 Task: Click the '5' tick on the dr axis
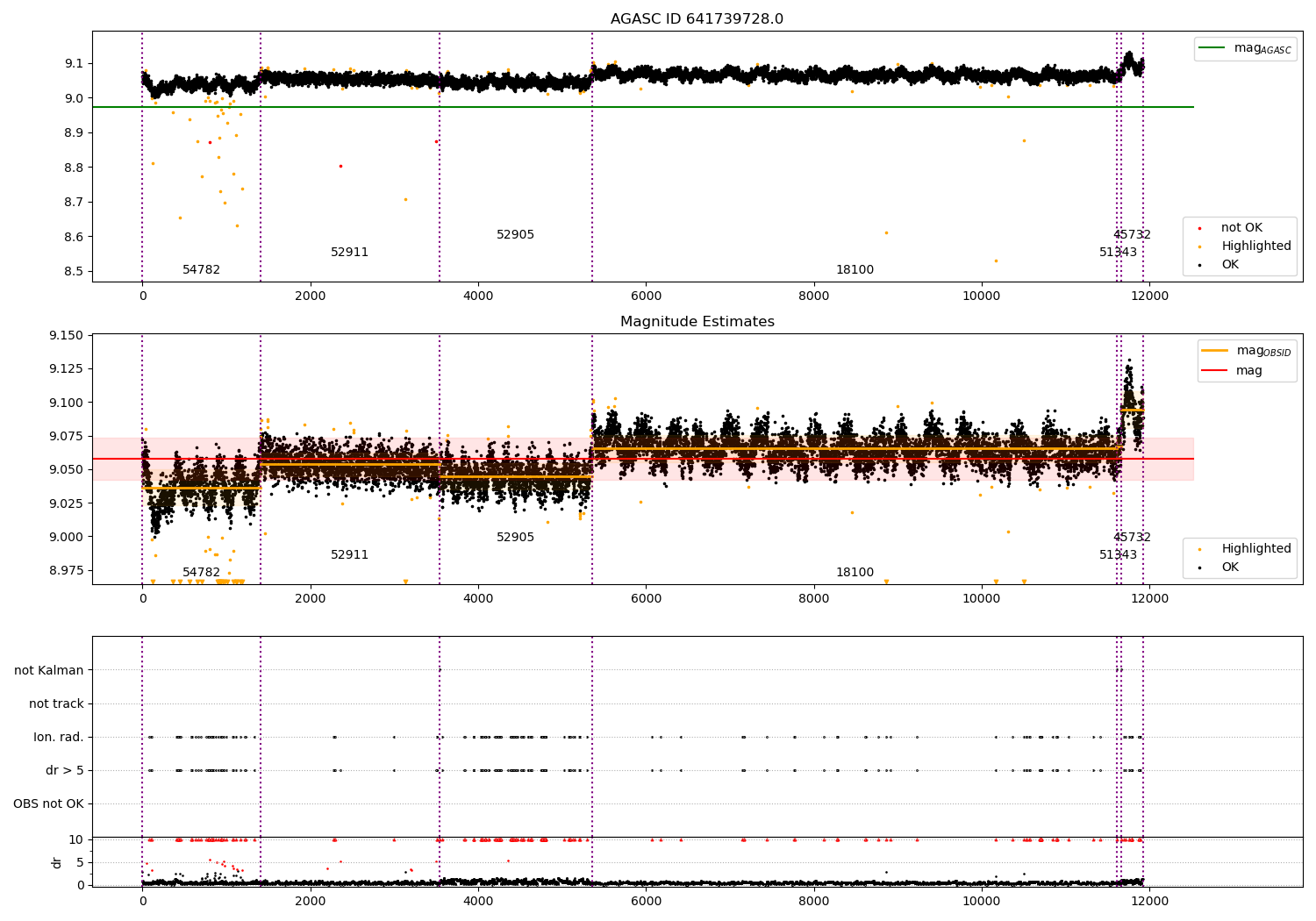coord(80,862)
